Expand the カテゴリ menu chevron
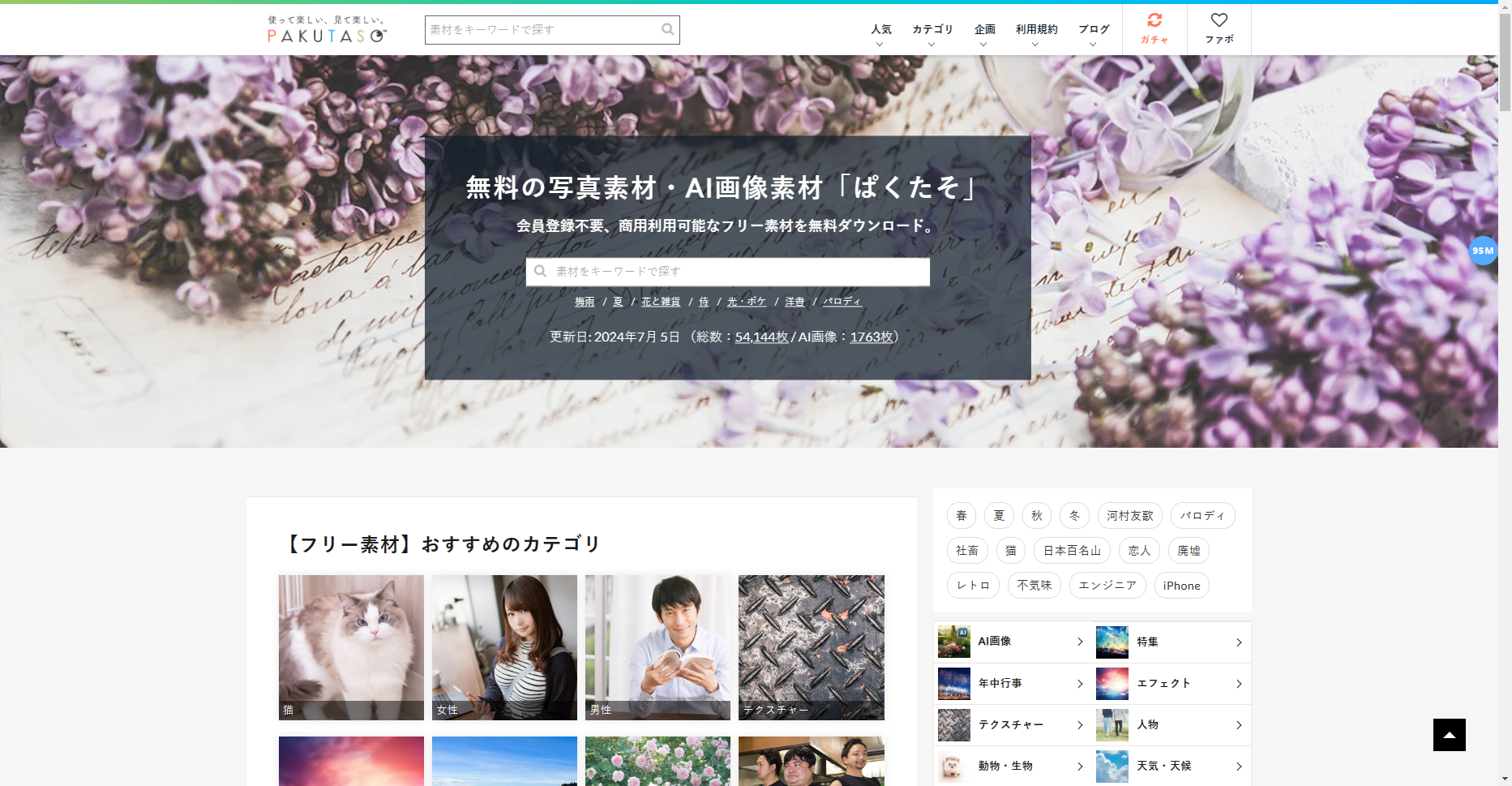Viewport: 1512px width, 786px height. pyautogui.click(x=932, y=45)
